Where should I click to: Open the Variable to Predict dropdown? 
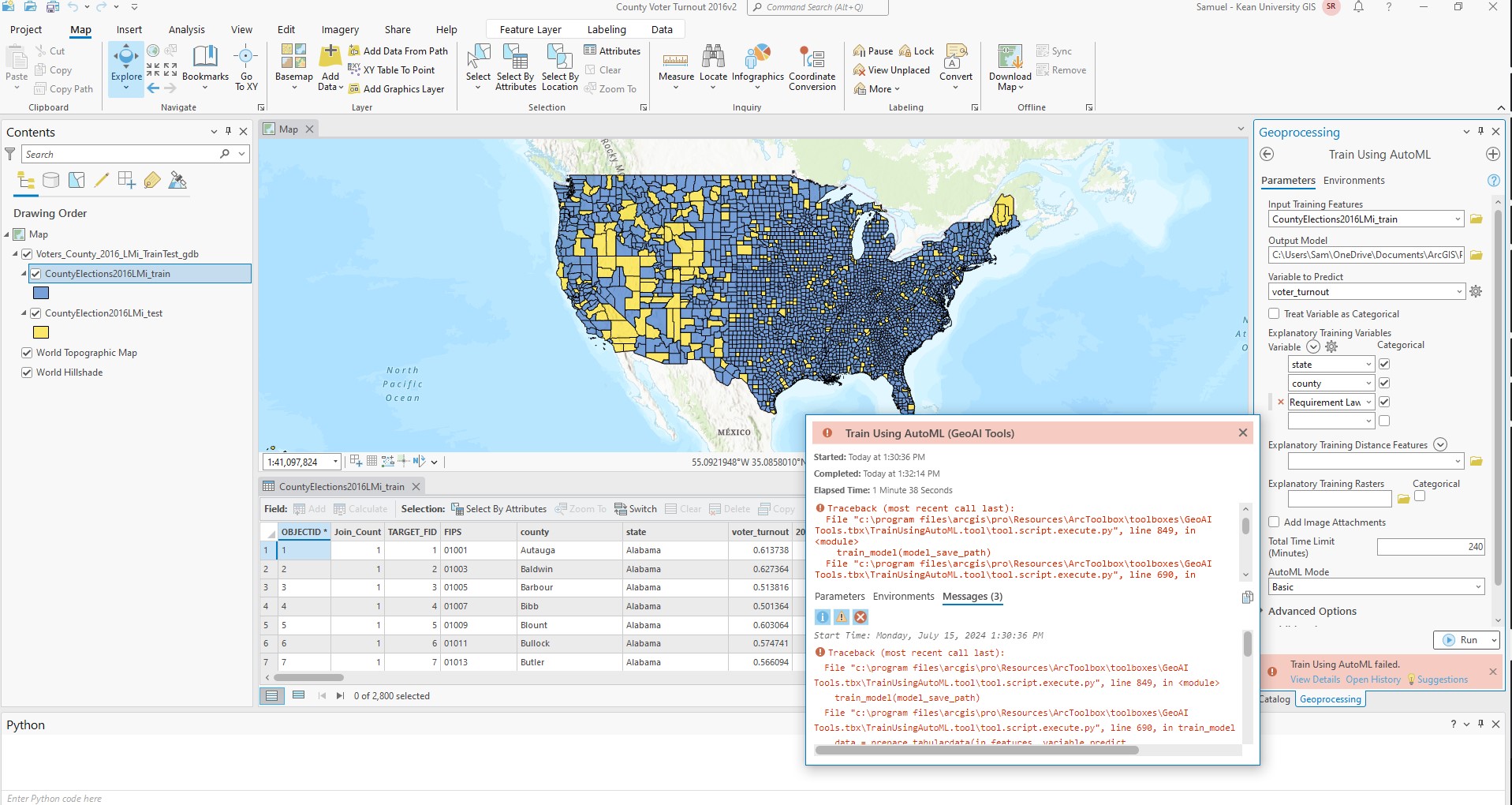click(x=1456, y=291)
